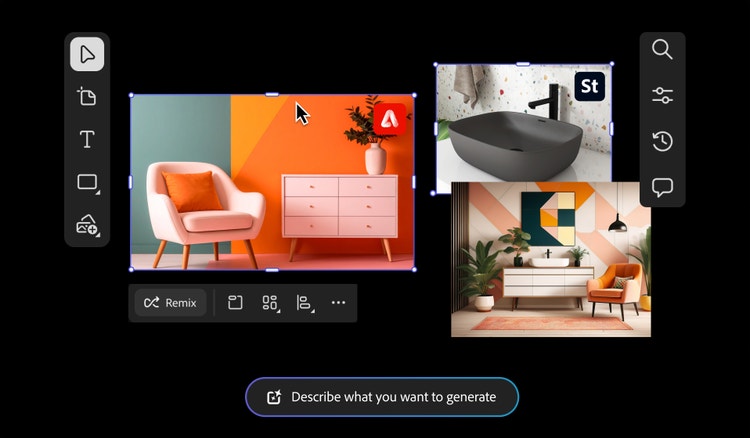The height and width of the screenshot is (438, 750).
Task: Open the version history clock icon
Action: (662, 141)
